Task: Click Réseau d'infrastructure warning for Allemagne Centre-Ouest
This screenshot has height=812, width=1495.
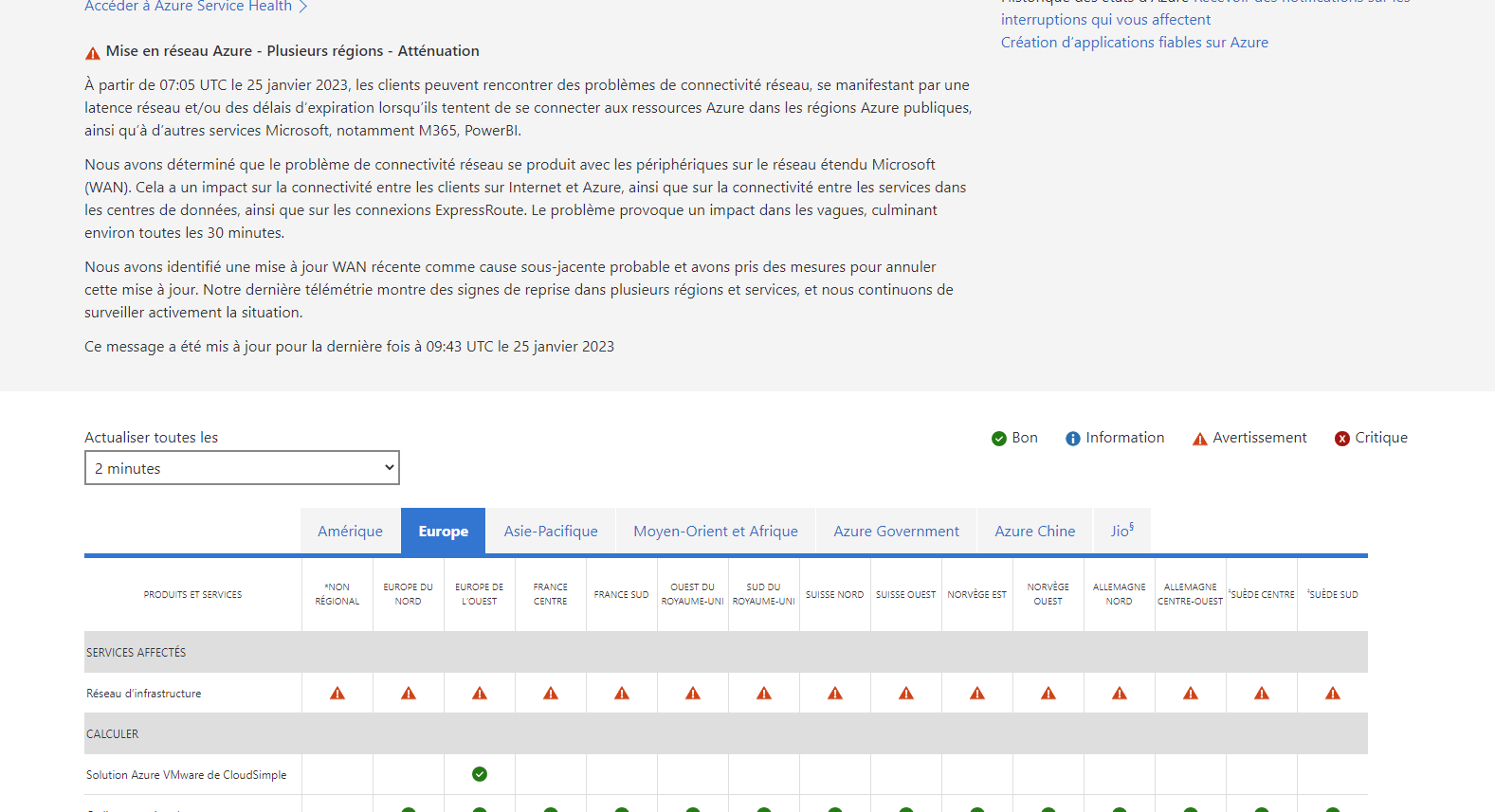Action: 1191,694
